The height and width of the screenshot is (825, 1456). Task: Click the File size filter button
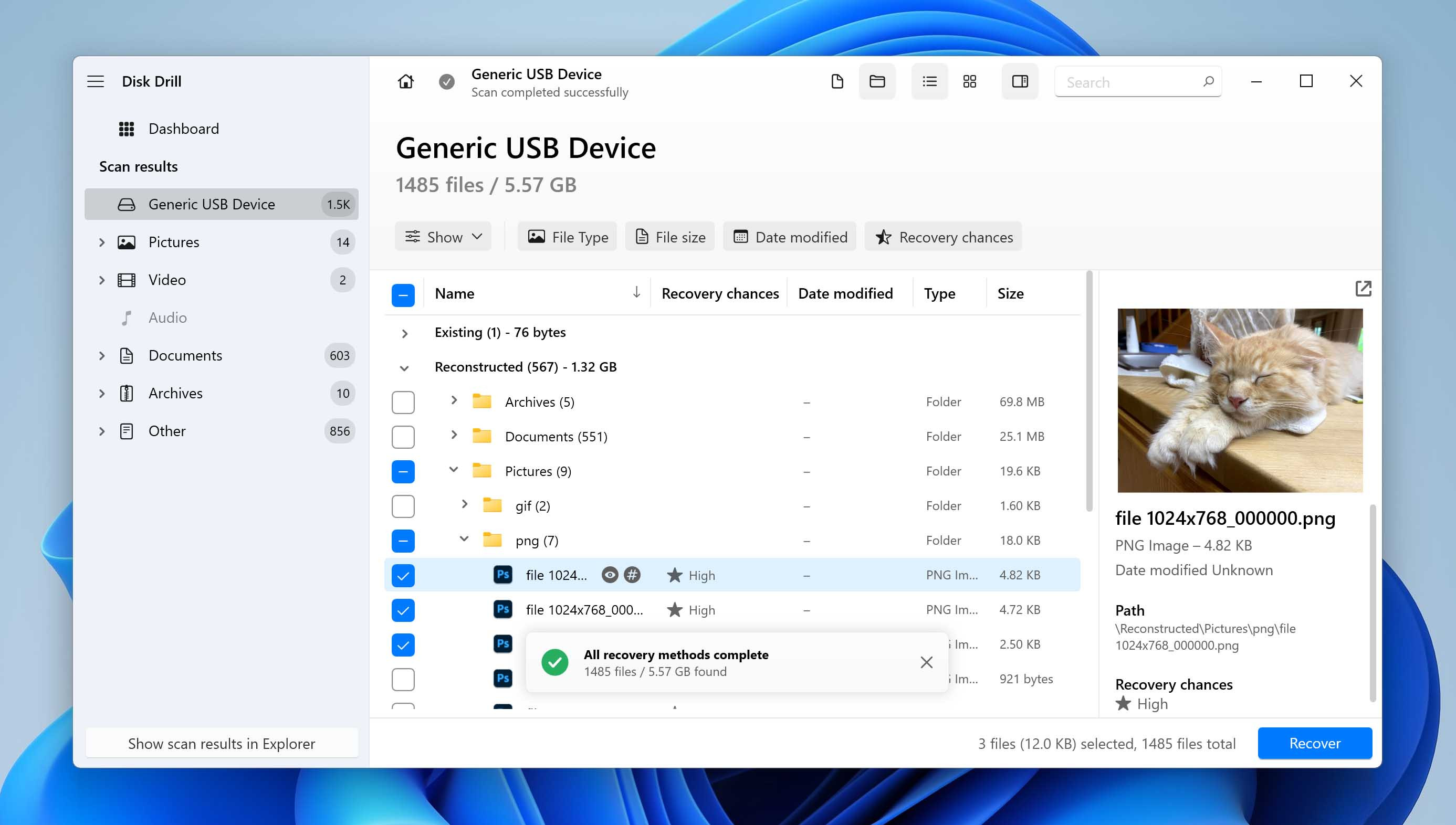[x=671, y=237]
